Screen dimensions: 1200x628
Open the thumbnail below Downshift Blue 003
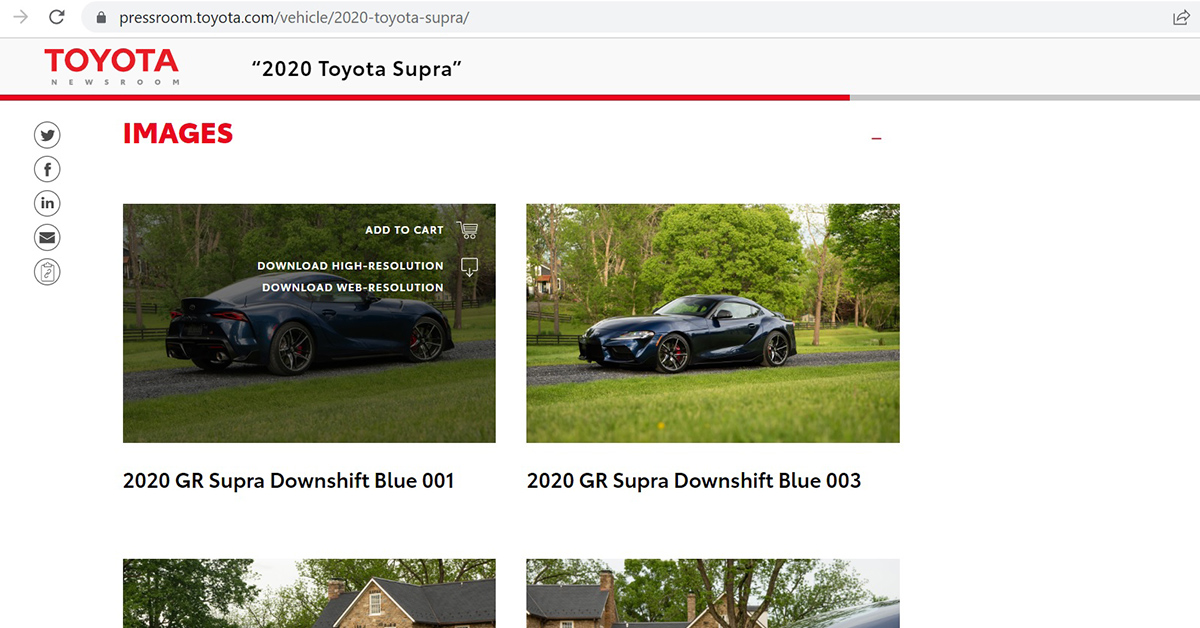(x=713, y=593)
